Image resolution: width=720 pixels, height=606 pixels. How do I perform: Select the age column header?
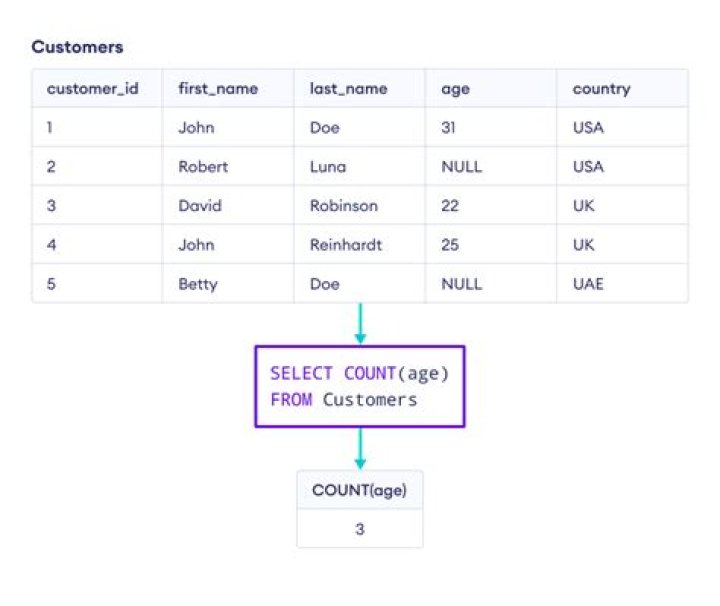point(456,89)
